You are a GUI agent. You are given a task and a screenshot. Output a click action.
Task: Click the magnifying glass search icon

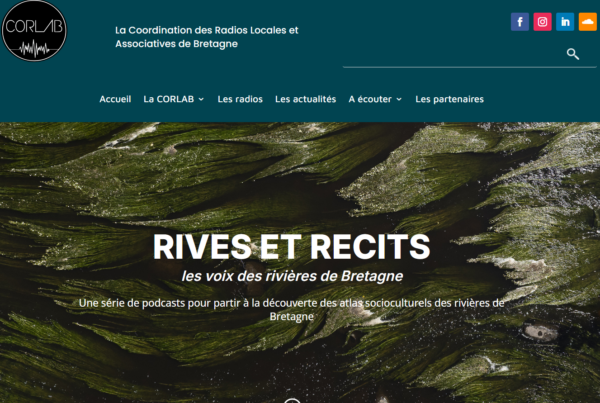click(x=573, y=54)
